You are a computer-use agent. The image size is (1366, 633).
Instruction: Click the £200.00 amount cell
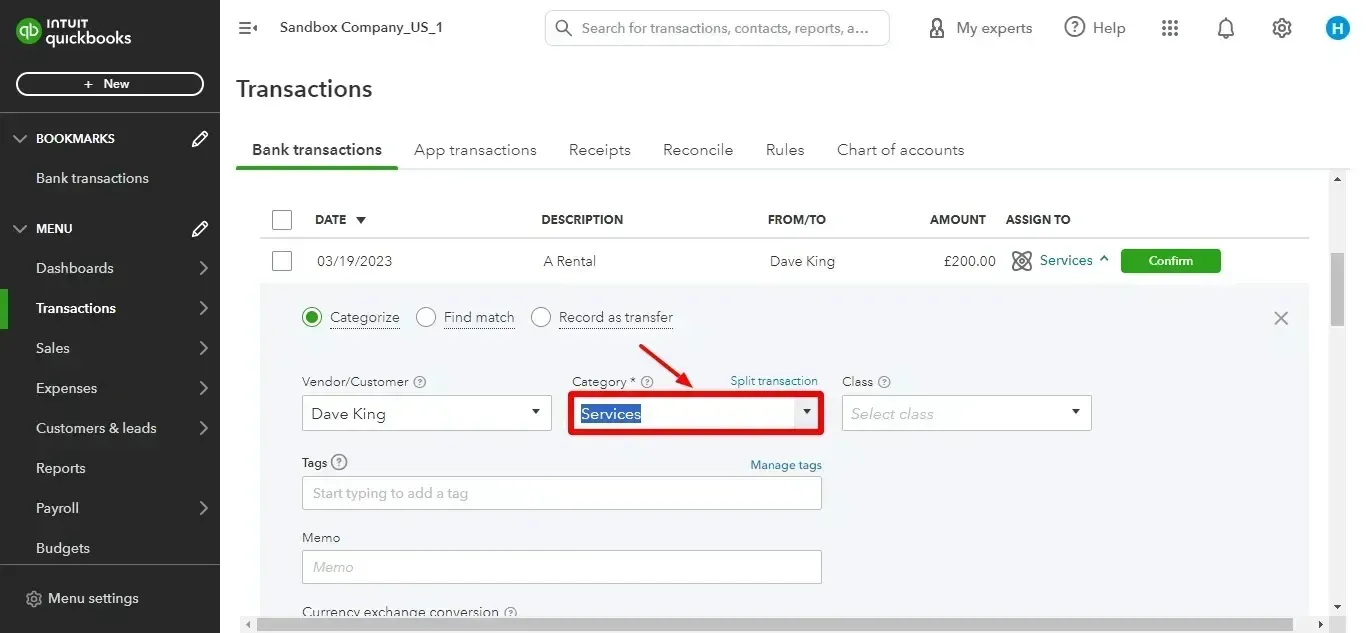970,261
